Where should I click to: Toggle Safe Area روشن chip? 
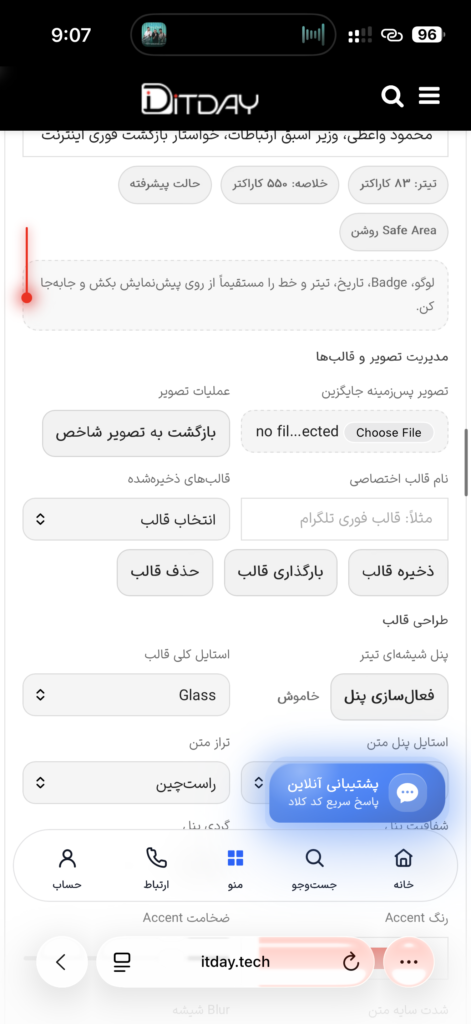coord(394,231)
